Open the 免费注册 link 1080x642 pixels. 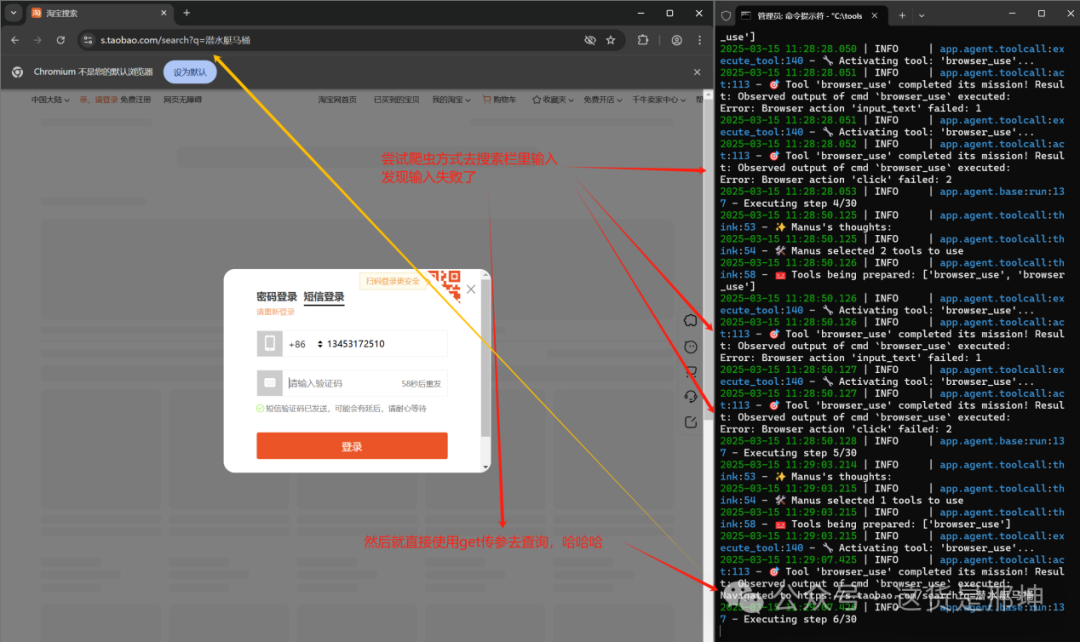click(135, 100)
